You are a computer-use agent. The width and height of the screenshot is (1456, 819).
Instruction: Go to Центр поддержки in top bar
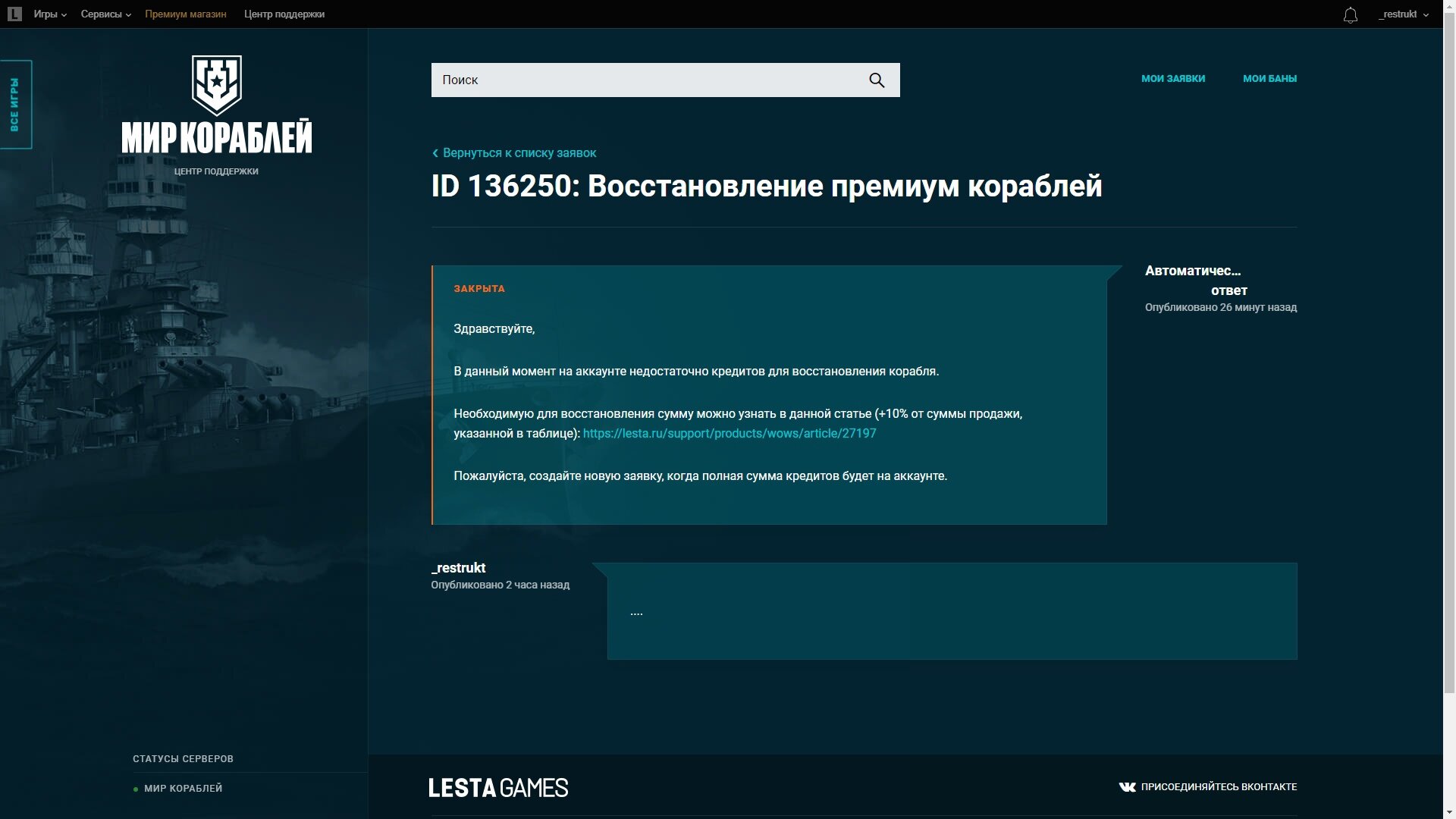tap(284, 14)
